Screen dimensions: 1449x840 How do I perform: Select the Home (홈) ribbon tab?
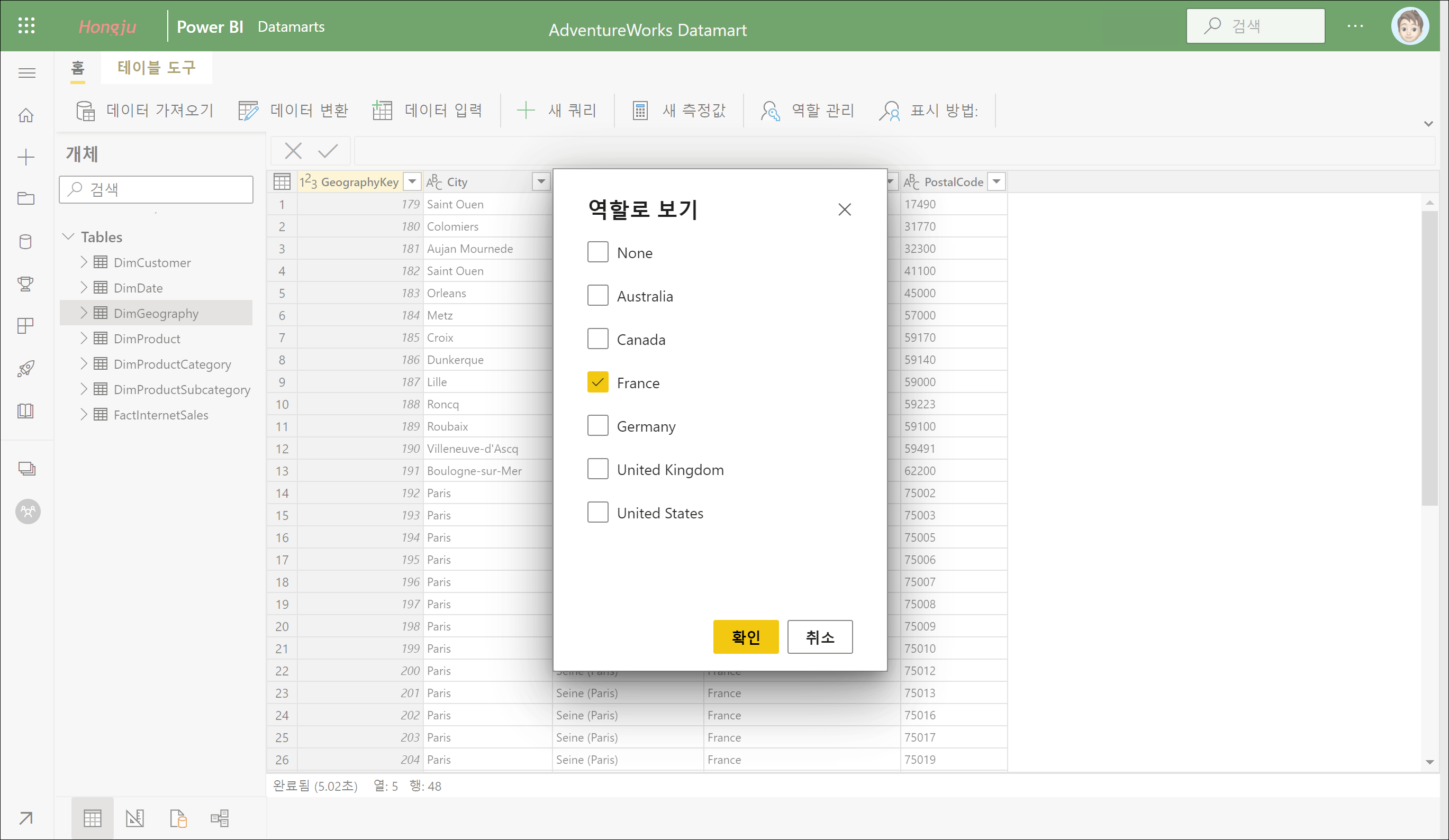(78, 68)
